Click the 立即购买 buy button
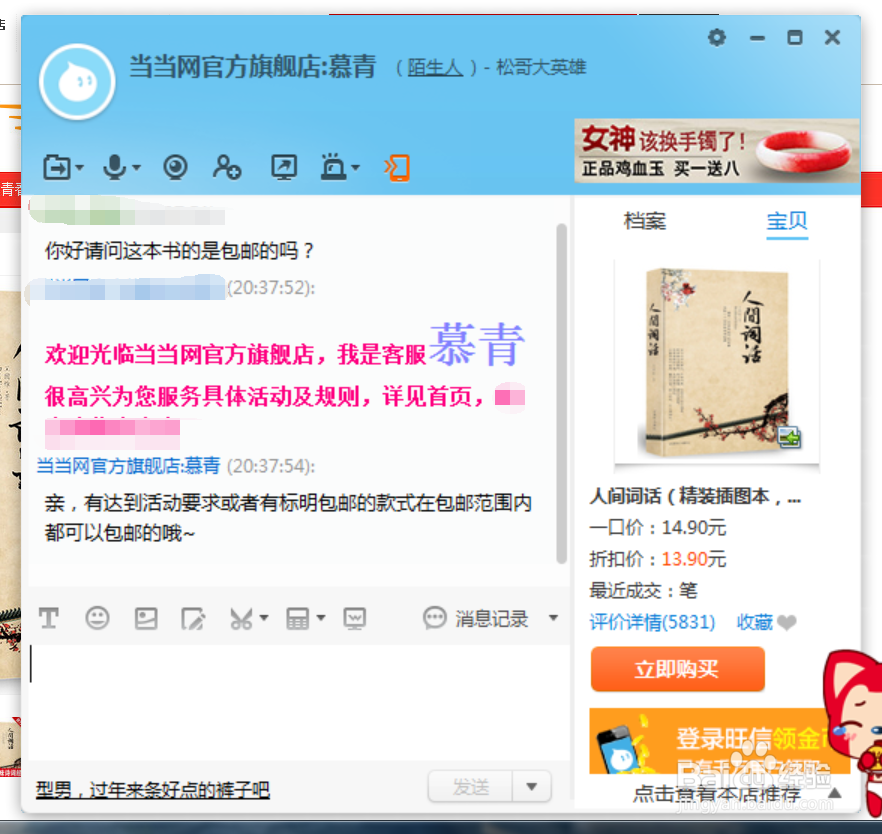Viewport: 882px width, 834px height. pyautogui.click(x=677, y=669)
